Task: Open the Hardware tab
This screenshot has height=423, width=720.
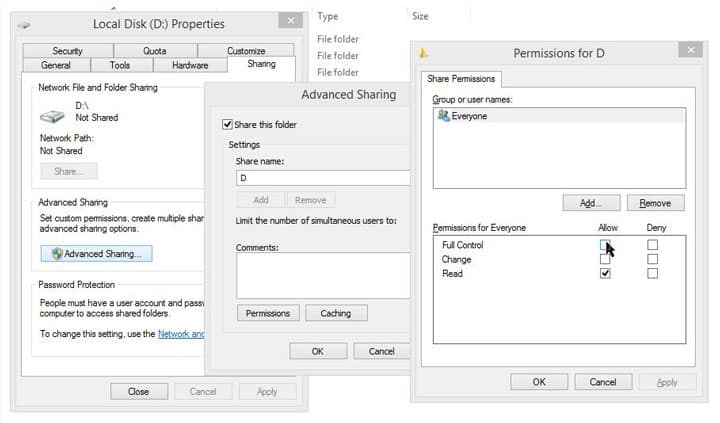Action: point(190,65)
